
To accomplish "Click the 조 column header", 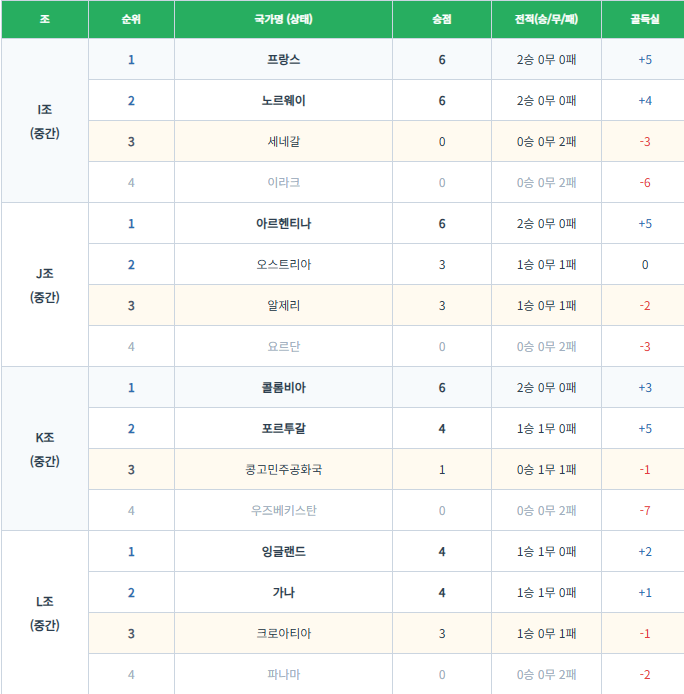I will coord(45,19).
